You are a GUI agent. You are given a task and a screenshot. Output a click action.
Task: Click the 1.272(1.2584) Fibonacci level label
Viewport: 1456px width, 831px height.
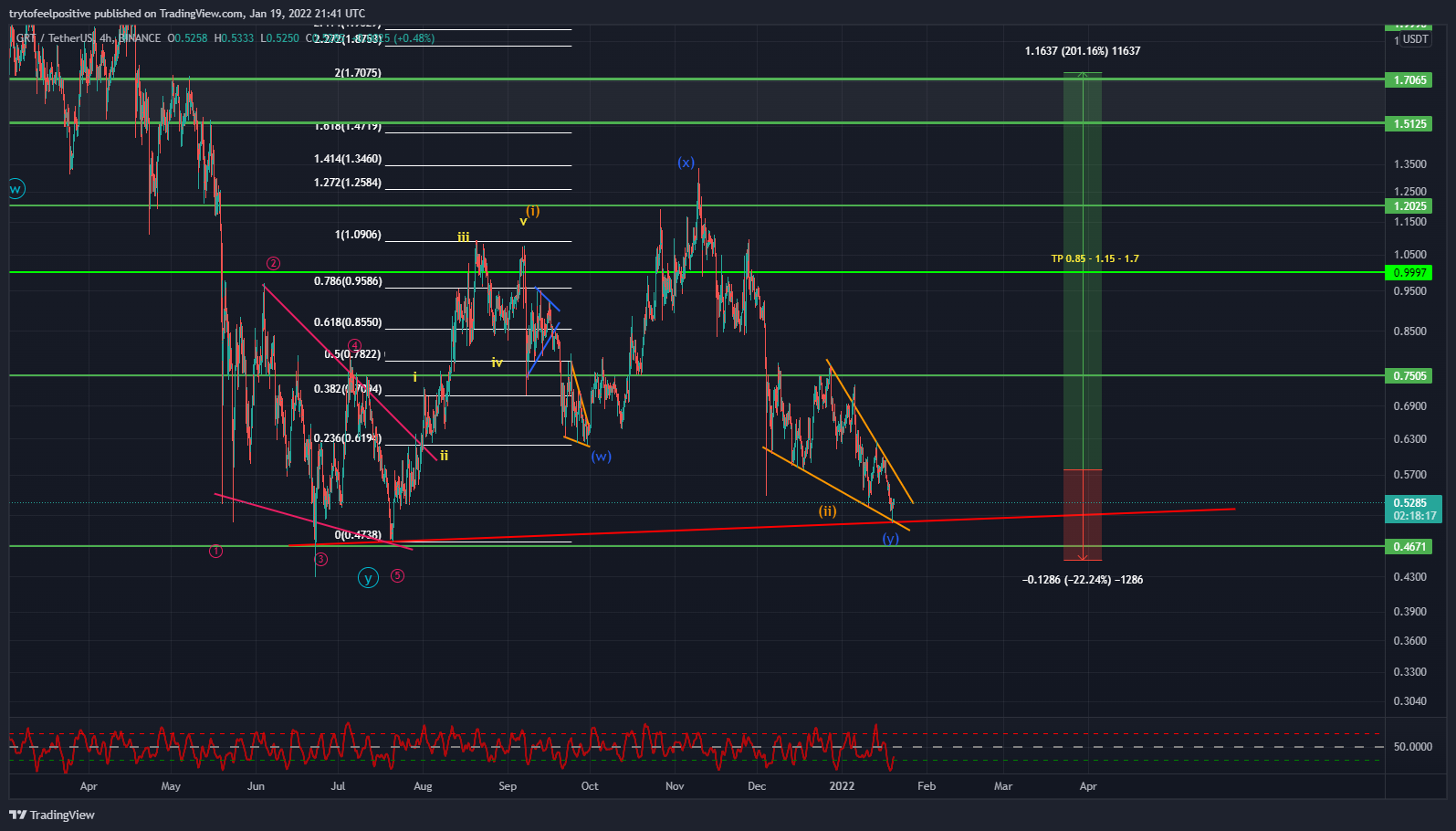tap(348, 183)
